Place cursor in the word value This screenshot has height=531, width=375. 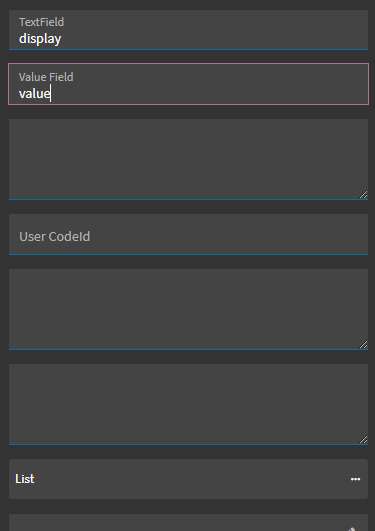click(x=34, y=93)
